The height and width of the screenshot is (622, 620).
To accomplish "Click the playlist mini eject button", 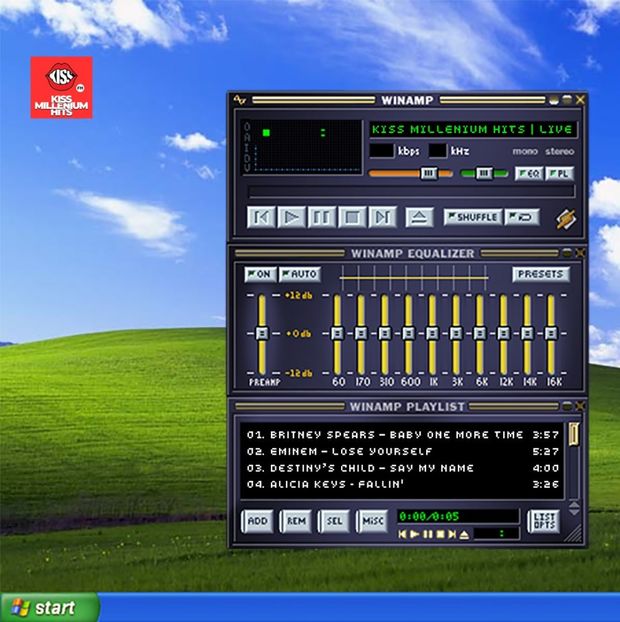I will pos(464,534).
